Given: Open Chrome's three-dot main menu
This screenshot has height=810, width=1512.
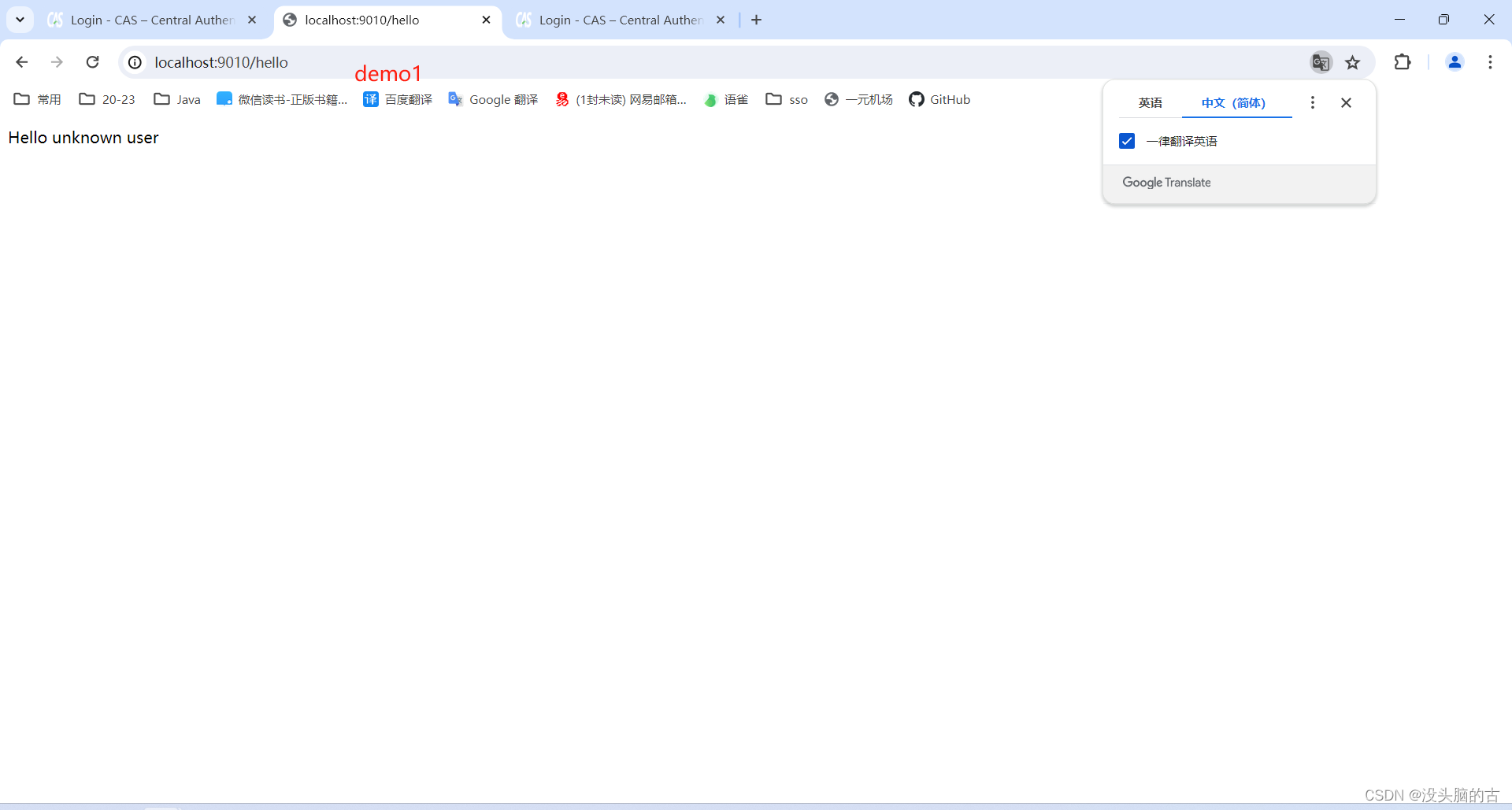Looking at the screenshot, I should tap(1490, 62).
